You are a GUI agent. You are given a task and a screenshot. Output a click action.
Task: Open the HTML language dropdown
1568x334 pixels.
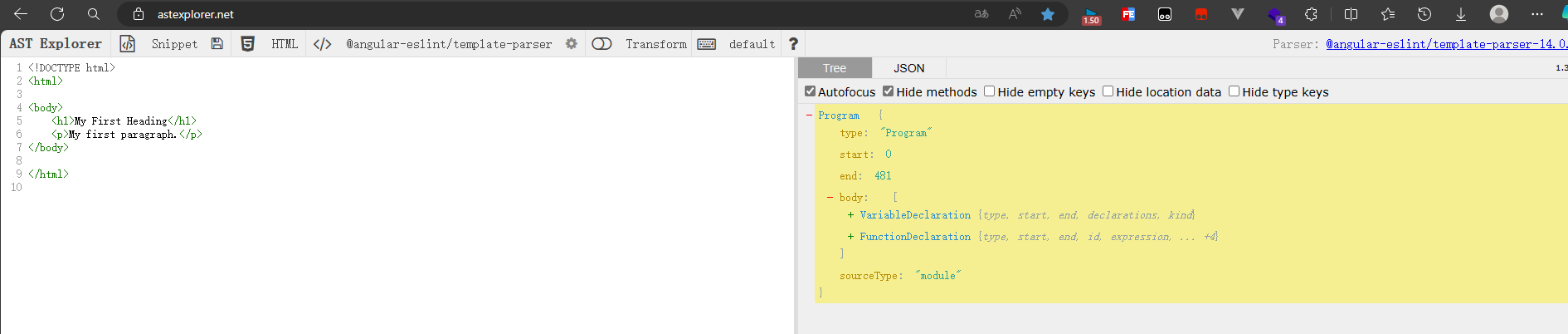285,44
